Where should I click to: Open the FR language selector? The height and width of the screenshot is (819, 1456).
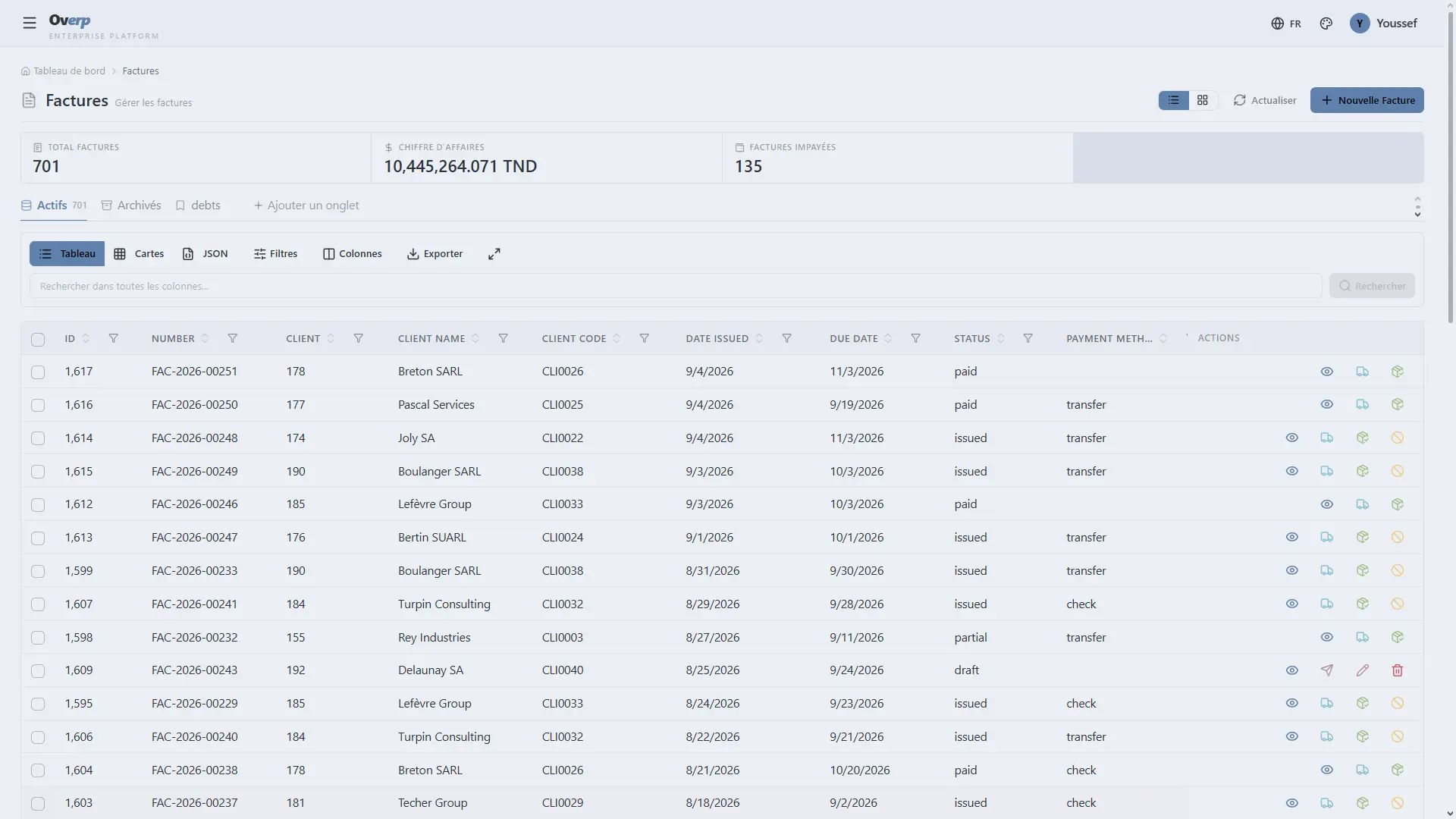(1286, 24)
